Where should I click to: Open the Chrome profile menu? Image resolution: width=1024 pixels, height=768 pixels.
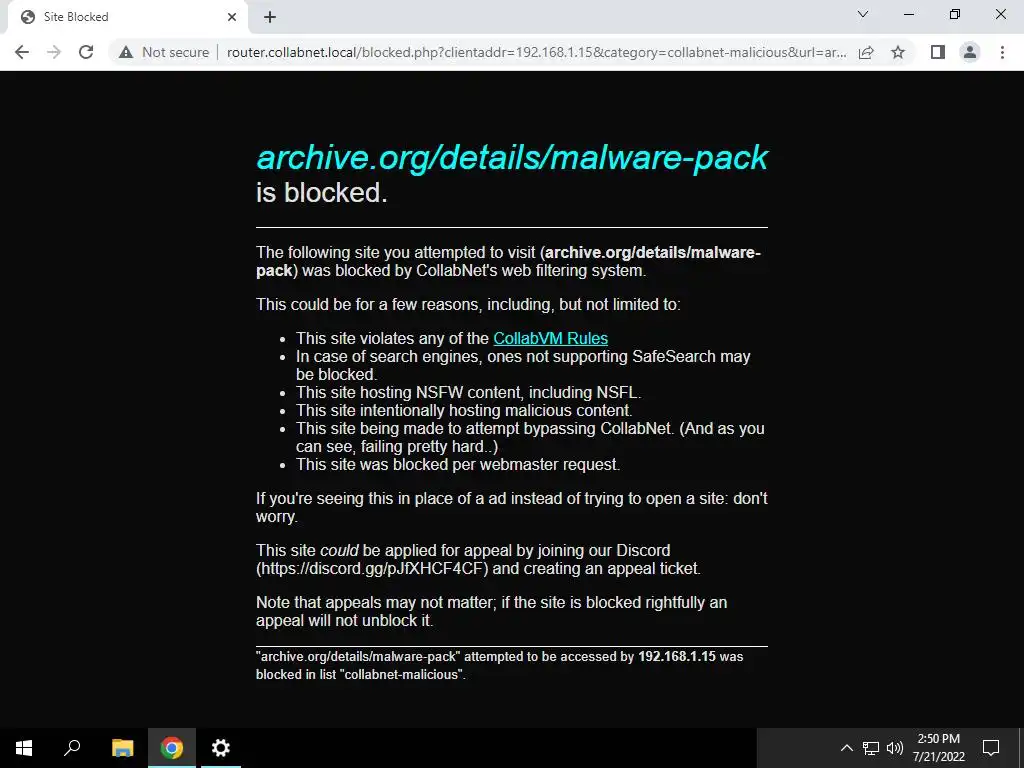(970, 52)
